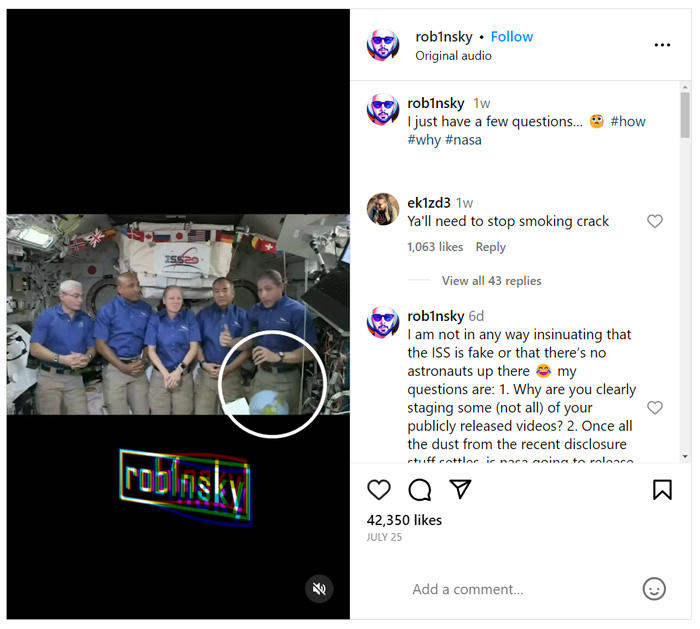Unmute the video with speaker icon
This screenshot has width=700, height=629.
(x=319, y=588)
